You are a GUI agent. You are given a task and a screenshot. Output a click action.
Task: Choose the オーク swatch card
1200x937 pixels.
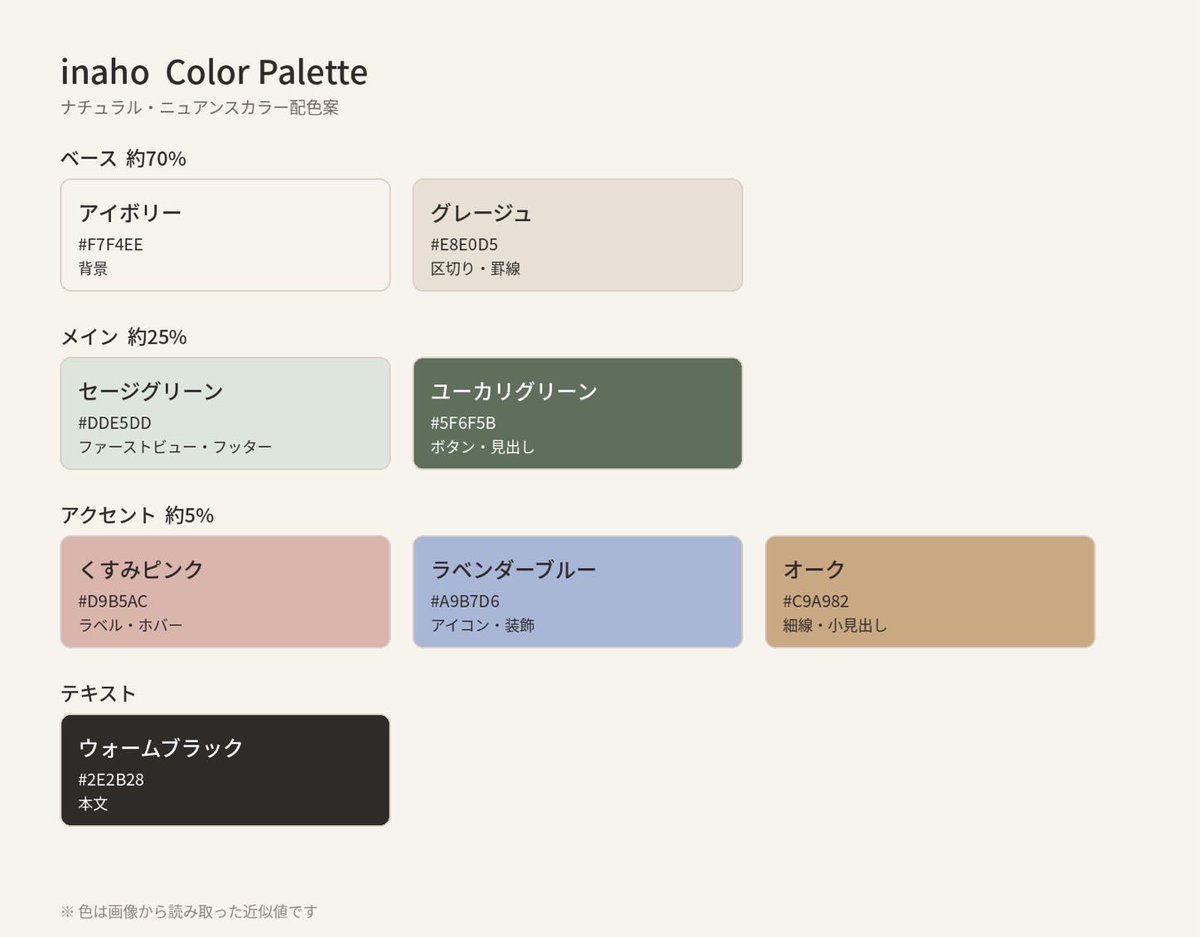tap(930, 592)
